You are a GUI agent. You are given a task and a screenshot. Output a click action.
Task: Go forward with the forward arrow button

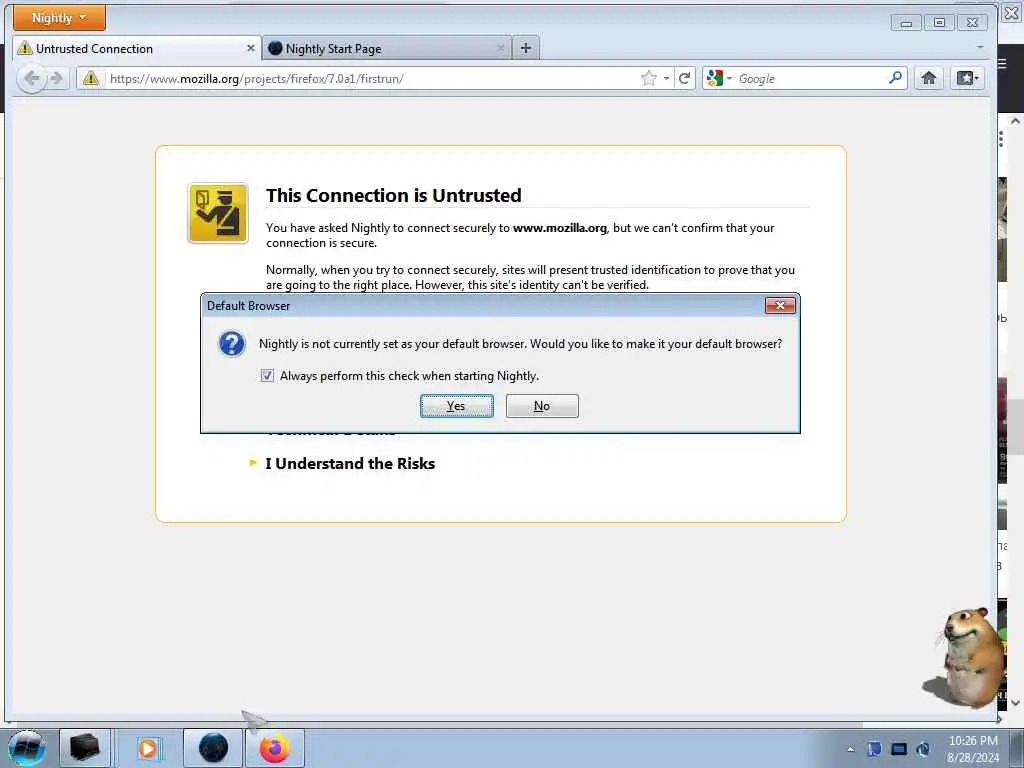[57, 78]
